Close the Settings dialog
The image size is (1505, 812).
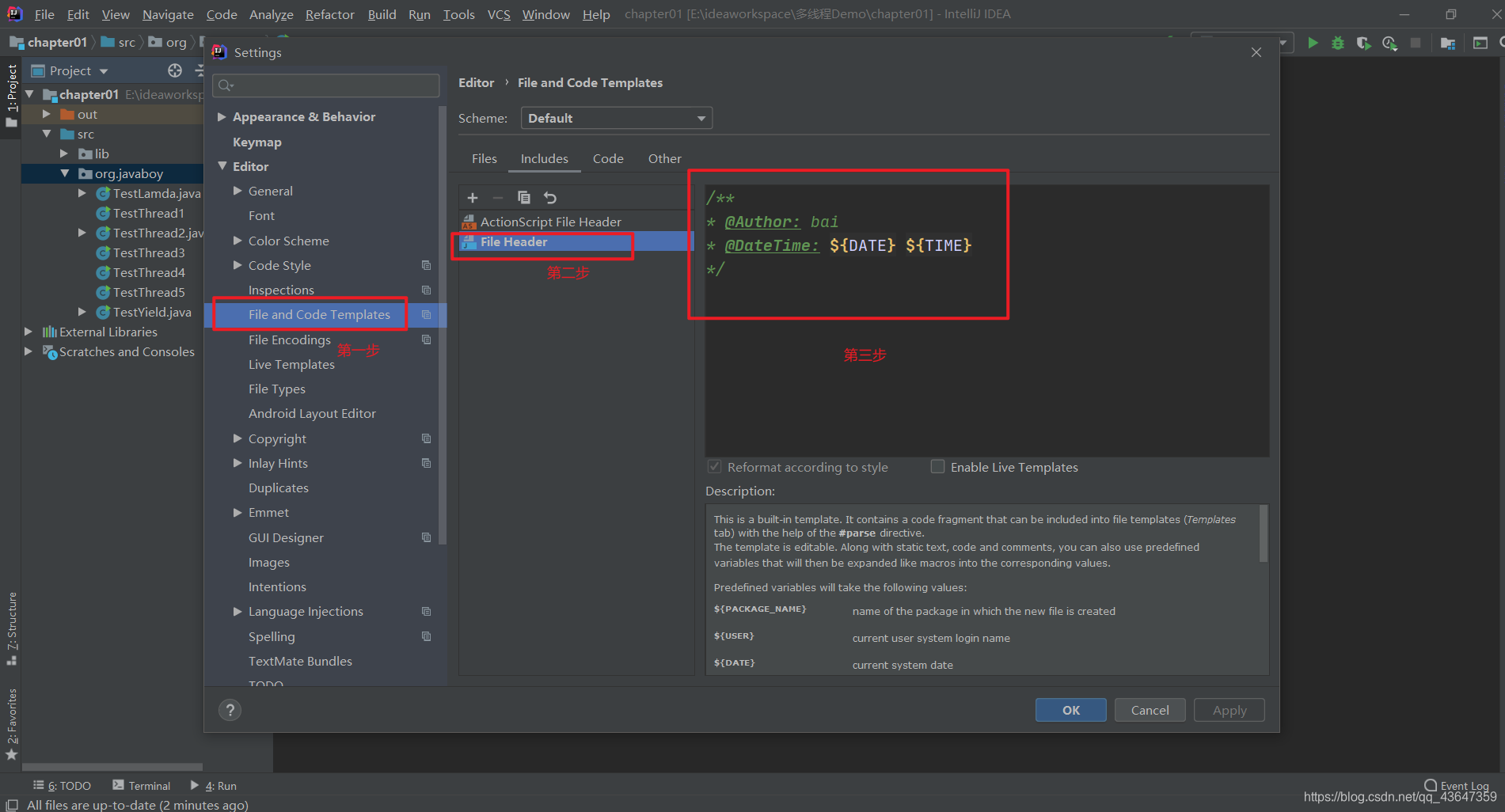coord(1256,52)
